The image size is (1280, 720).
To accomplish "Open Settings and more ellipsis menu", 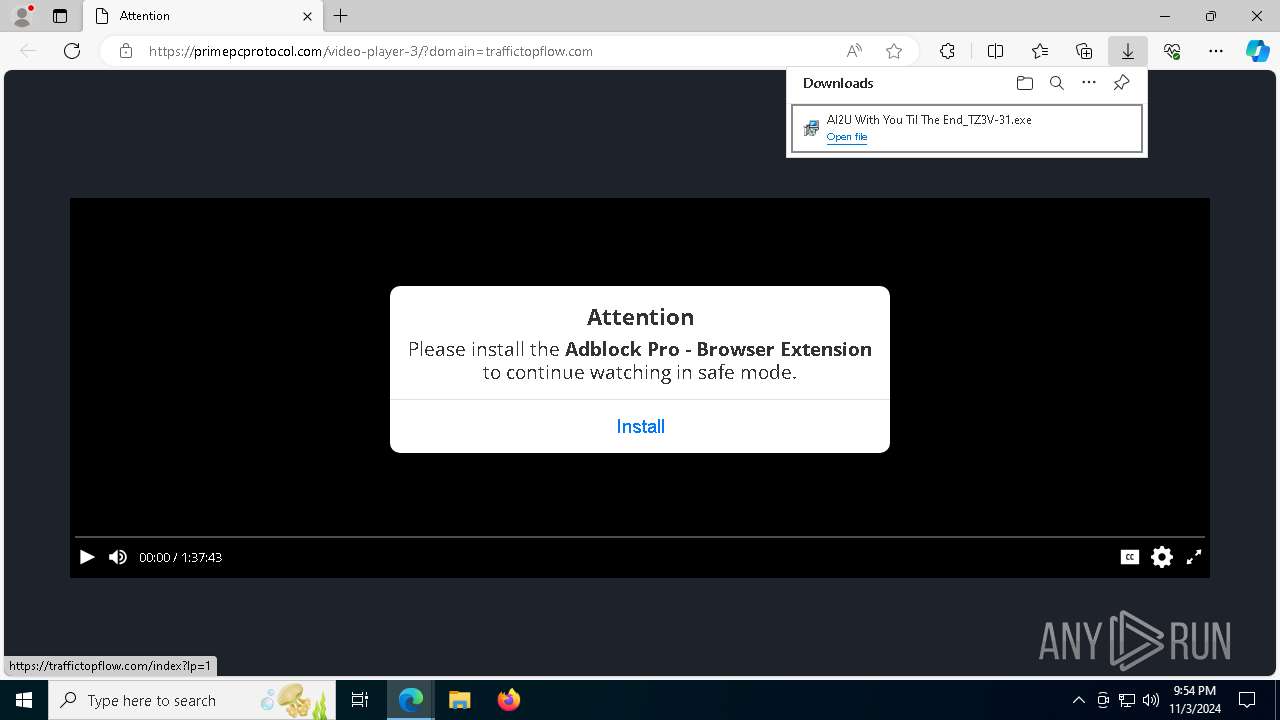I will 1216,51.
